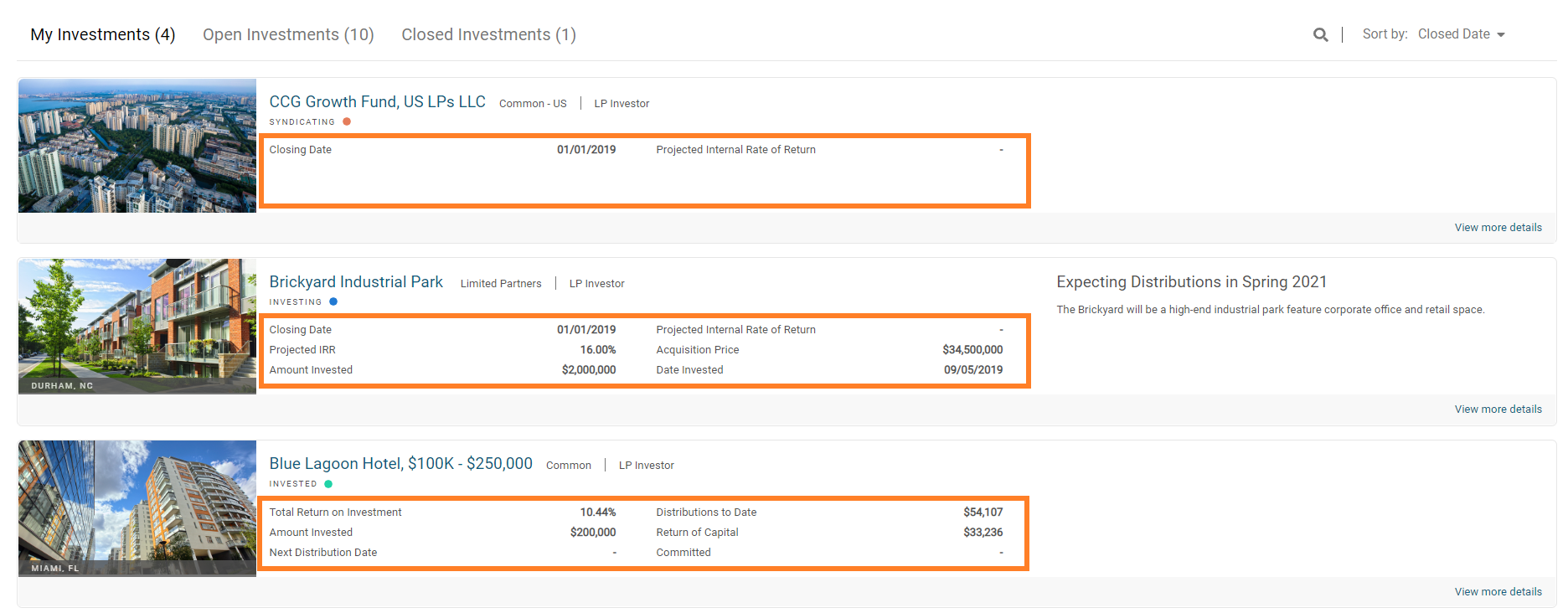This screenshot has width=1568, height=613.
Task: Click the Blue Lagoon Miami, FL image
Action: tap(137, 507)
